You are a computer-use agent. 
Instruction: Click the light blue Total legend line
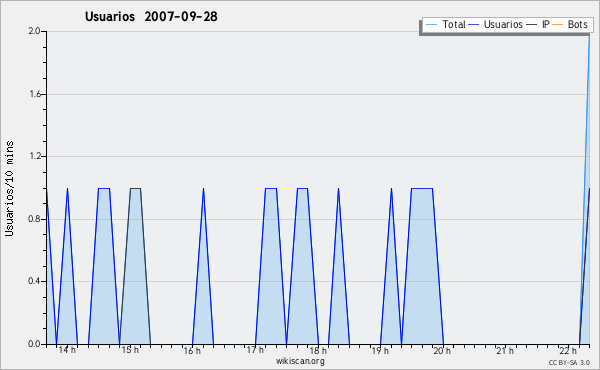tap(431, 25)
